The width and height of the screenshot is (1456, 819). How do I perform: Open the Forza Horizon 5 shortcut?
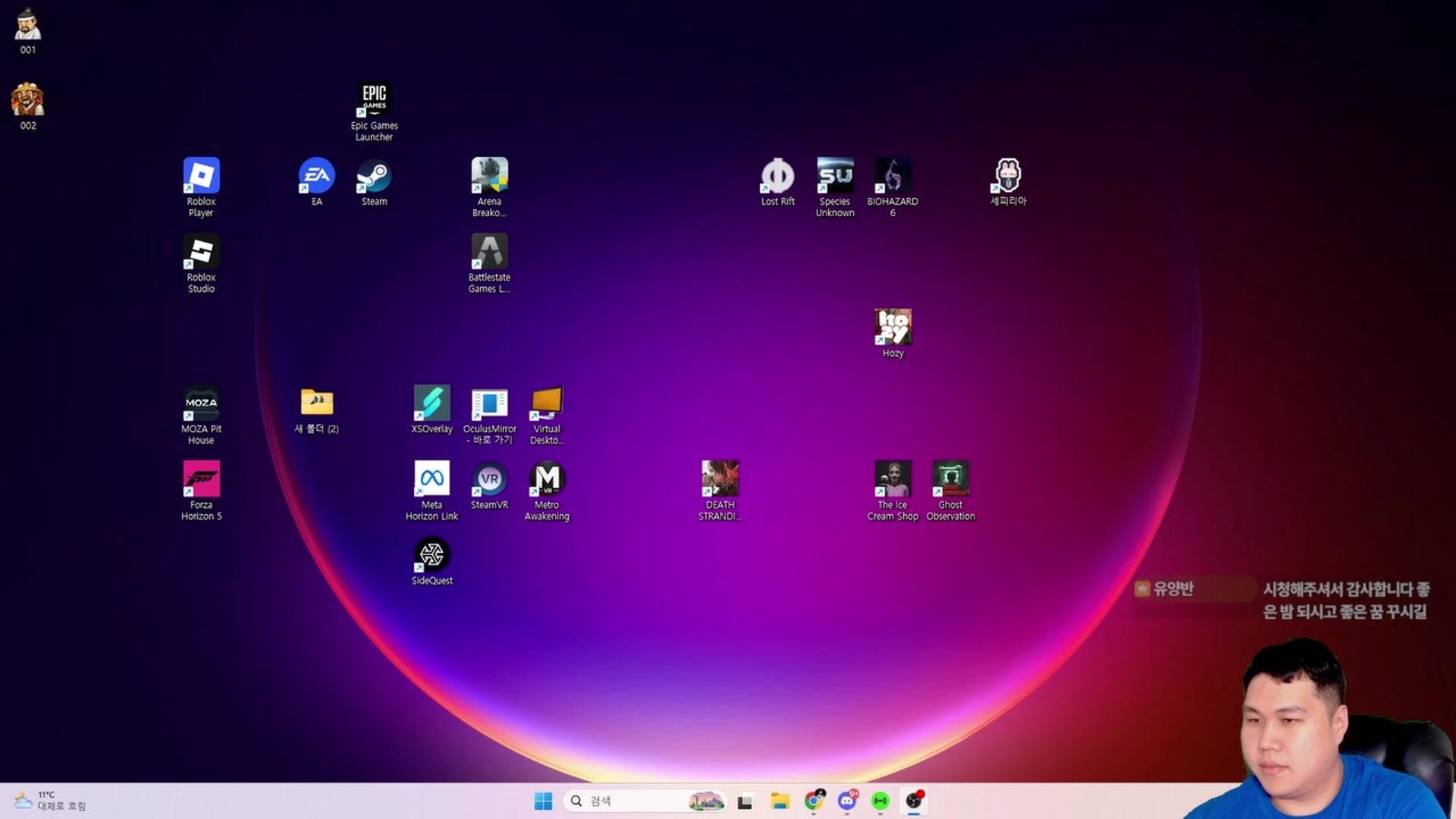(x=201, y=479)
